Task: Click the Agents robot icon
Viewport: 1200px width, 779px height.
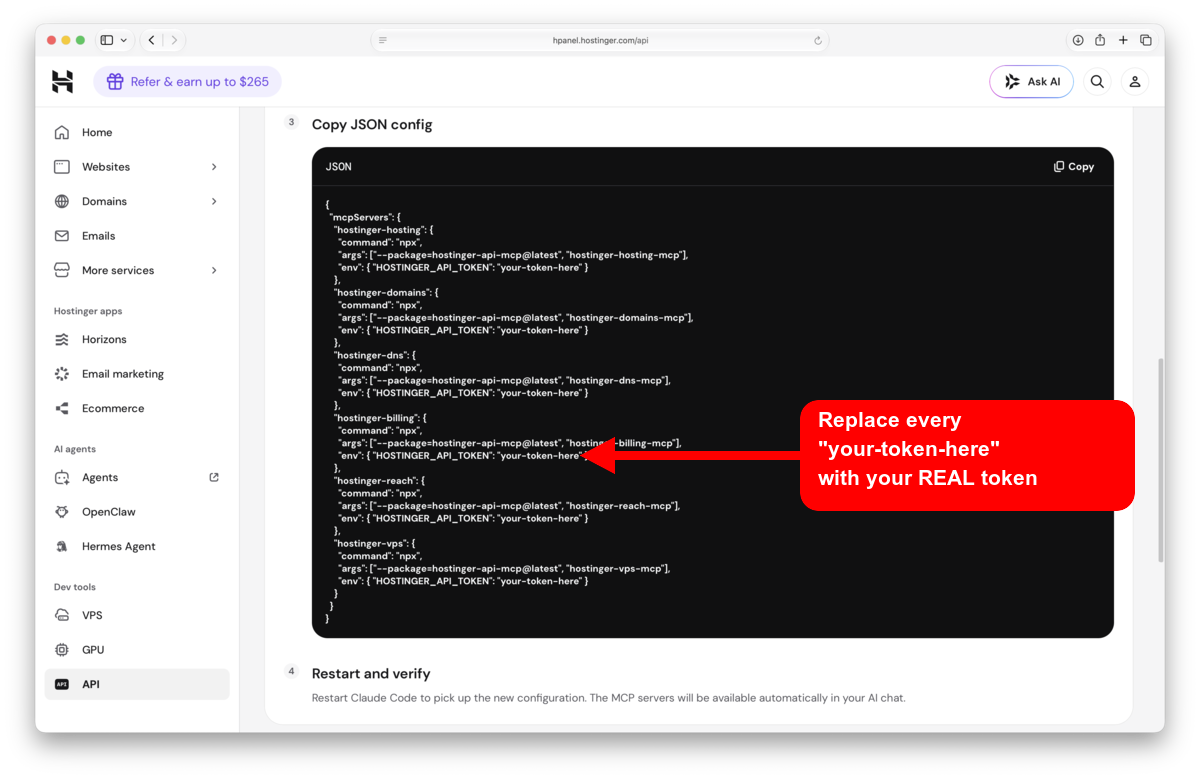Action: click(62, 477)
